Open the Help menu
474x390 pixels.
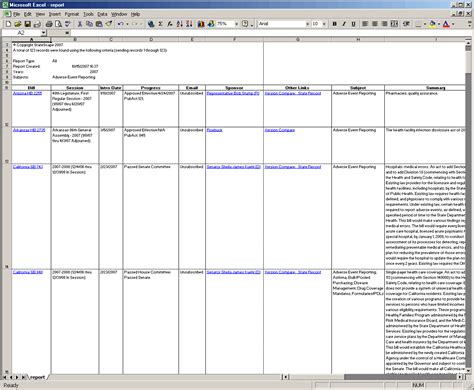point(135,14)
